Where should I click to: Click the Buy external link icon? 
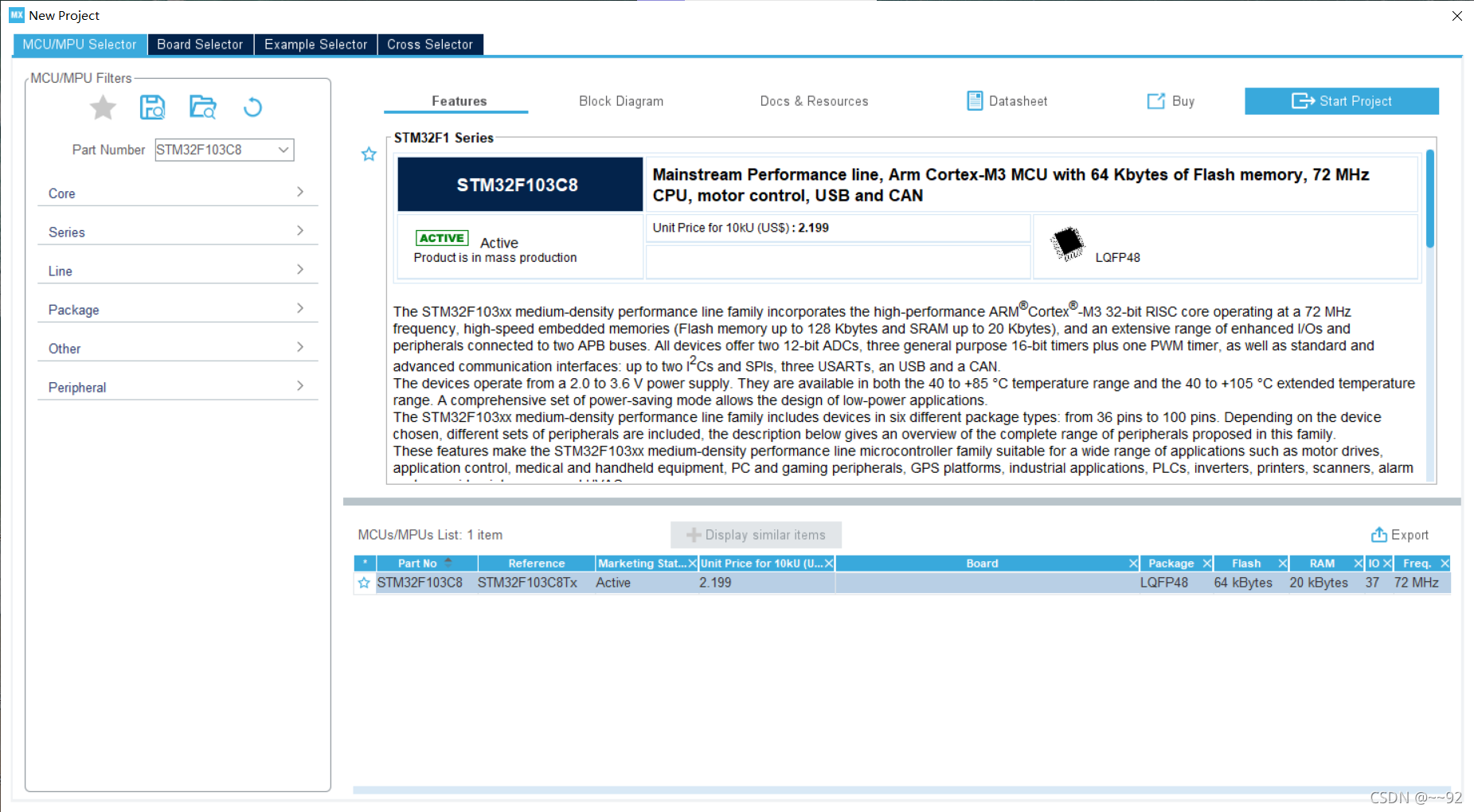(x=1155, y=101)
